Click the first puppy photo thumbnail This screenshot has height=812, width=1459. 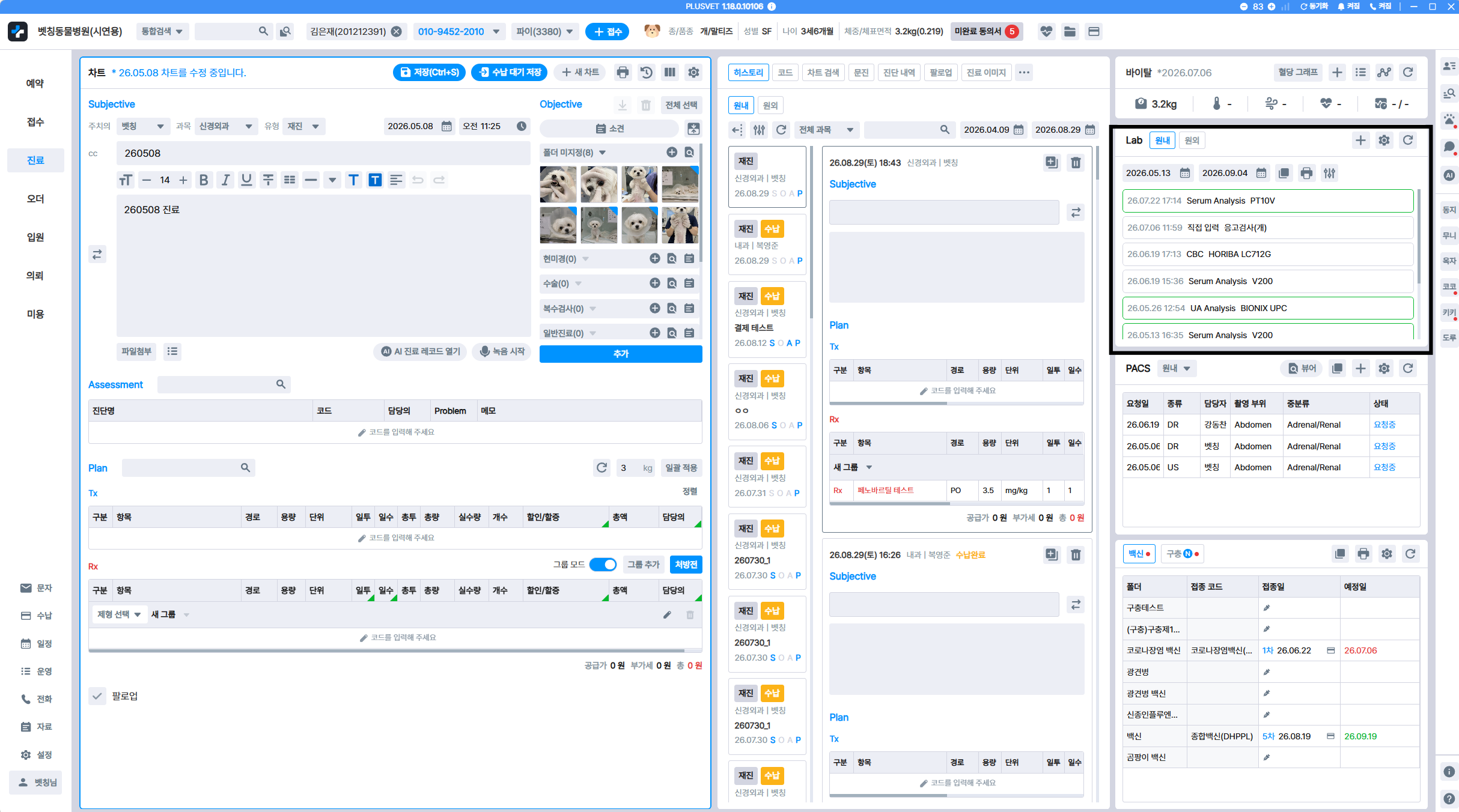tap(558, 184)
